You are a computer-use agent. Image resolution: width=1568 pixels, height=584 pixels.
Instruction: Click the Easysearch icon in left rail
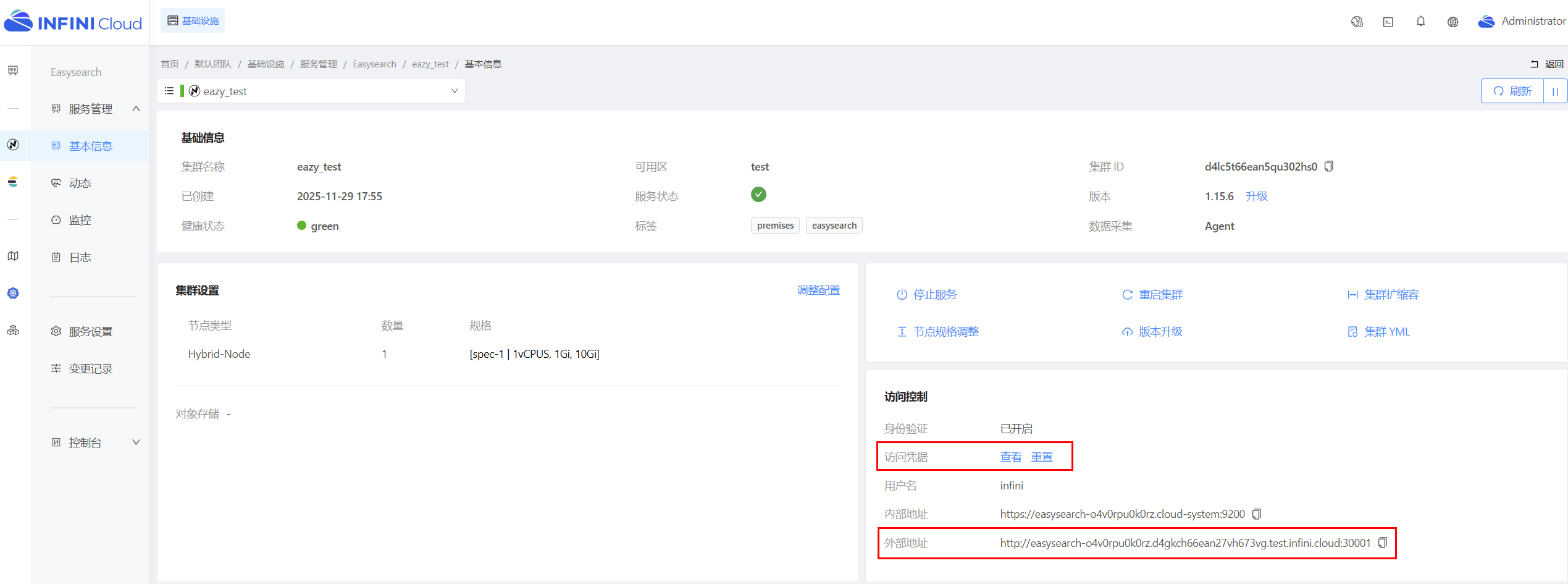point(13,145)
